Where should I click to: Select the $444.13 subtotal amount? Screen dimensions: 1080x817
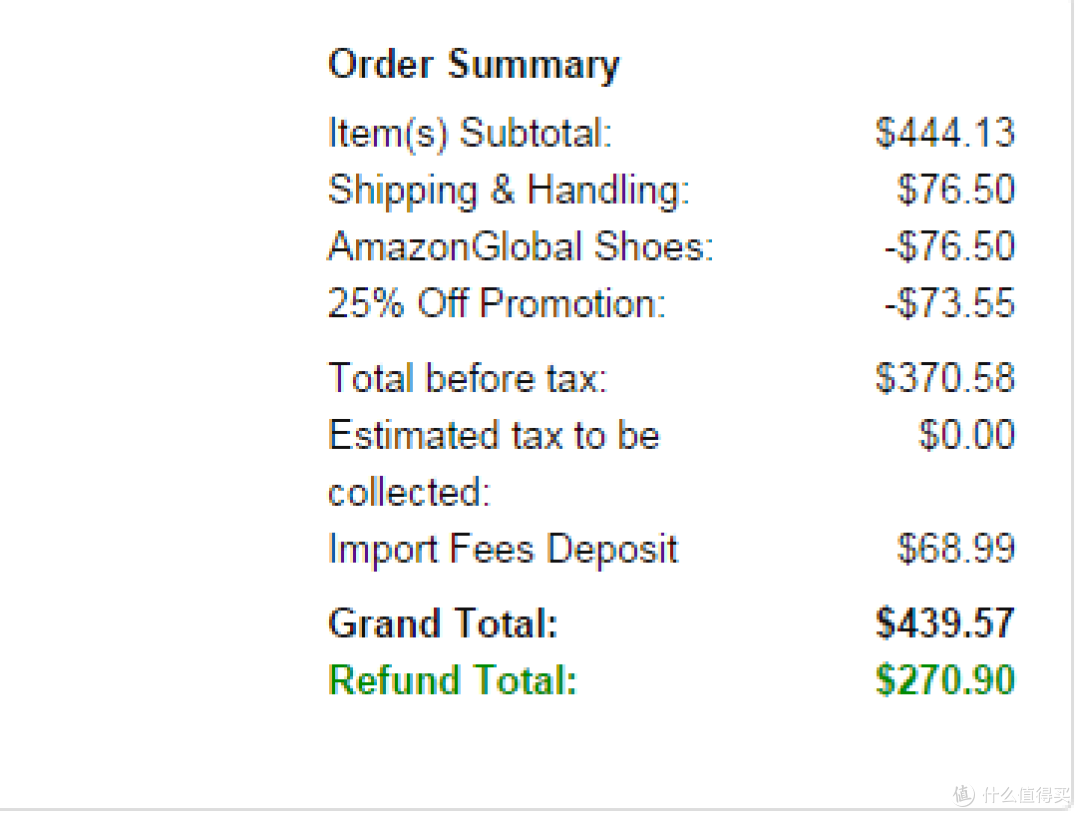(x=944, y=132)
